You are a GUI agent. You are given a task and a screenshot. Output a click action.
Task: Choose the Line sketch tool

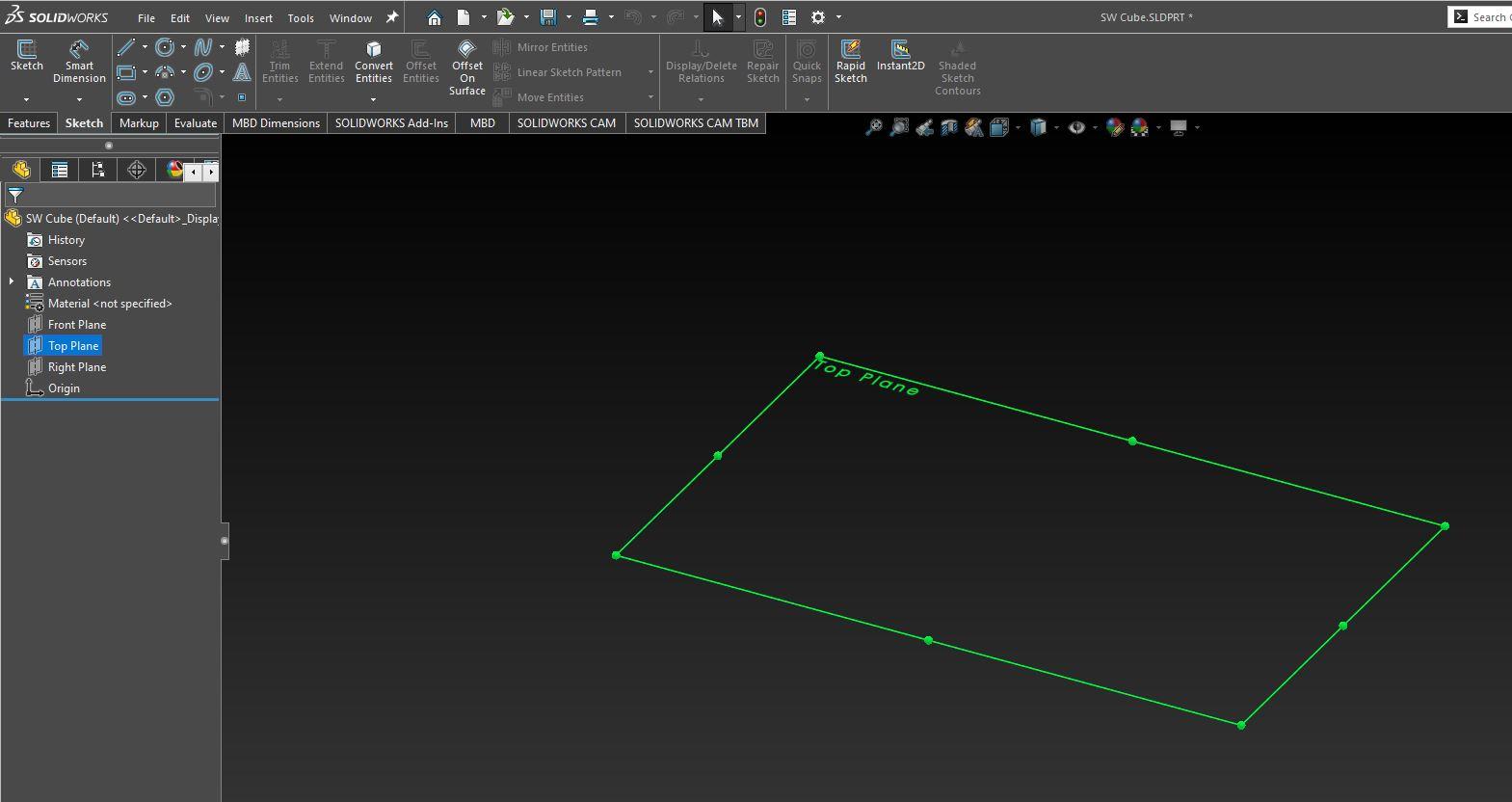(126, 47)
